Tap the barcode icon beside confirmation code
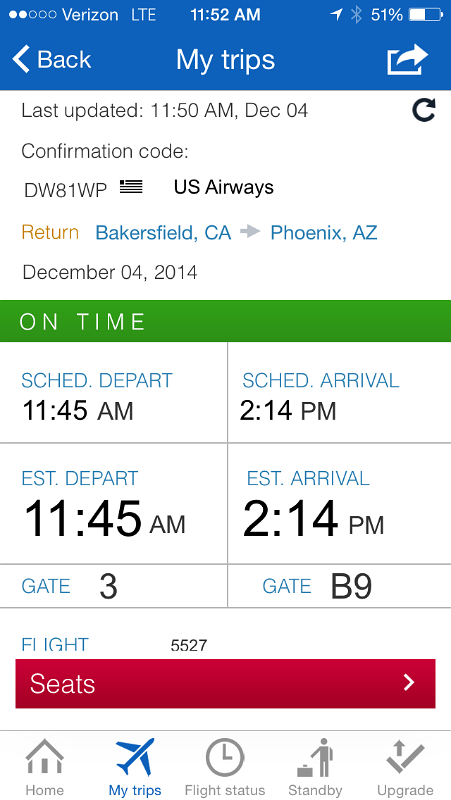 tap(131, 187)
